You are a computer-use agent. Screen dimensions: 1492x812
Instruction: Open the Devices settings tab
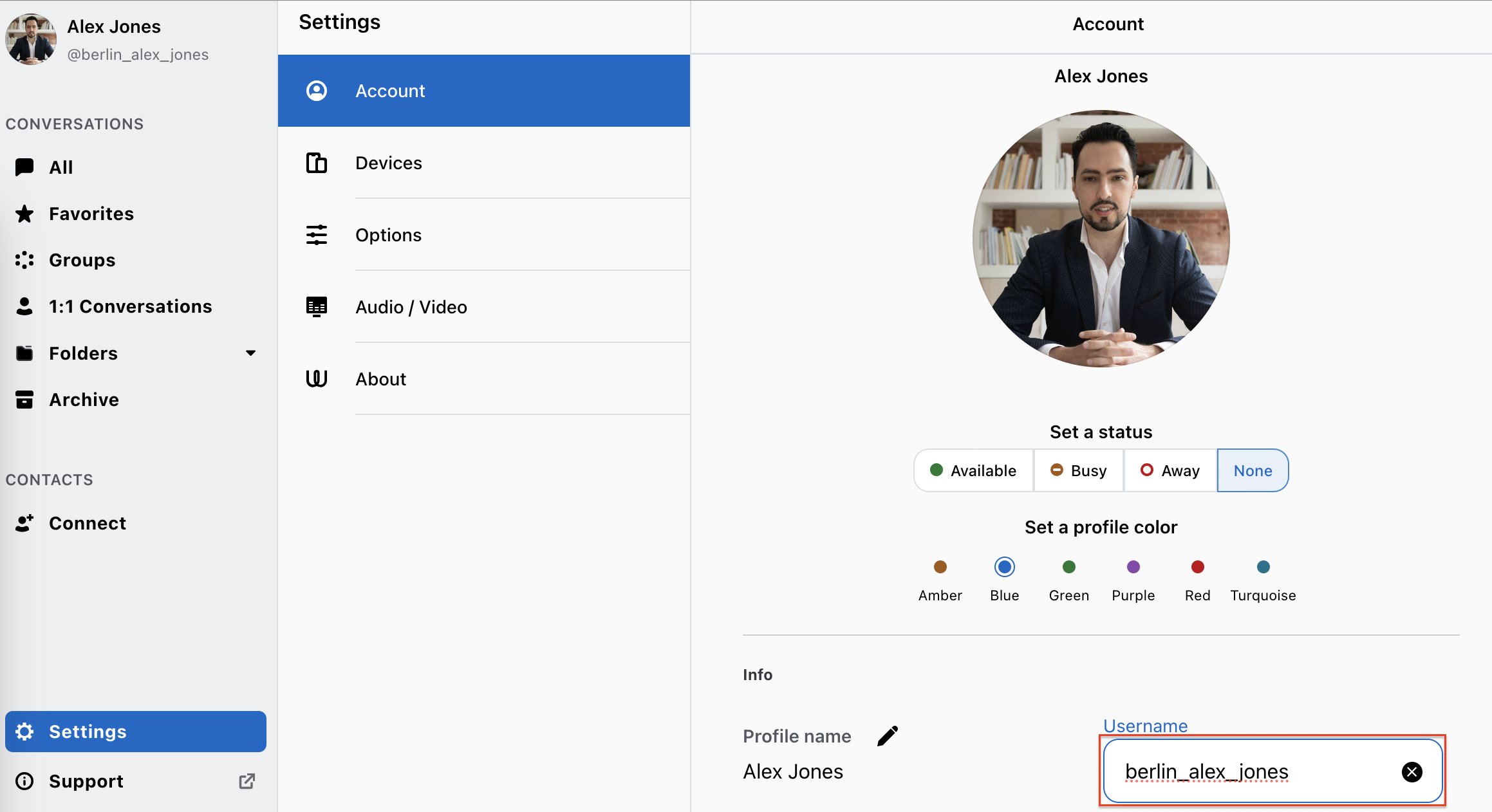(484, 163)
